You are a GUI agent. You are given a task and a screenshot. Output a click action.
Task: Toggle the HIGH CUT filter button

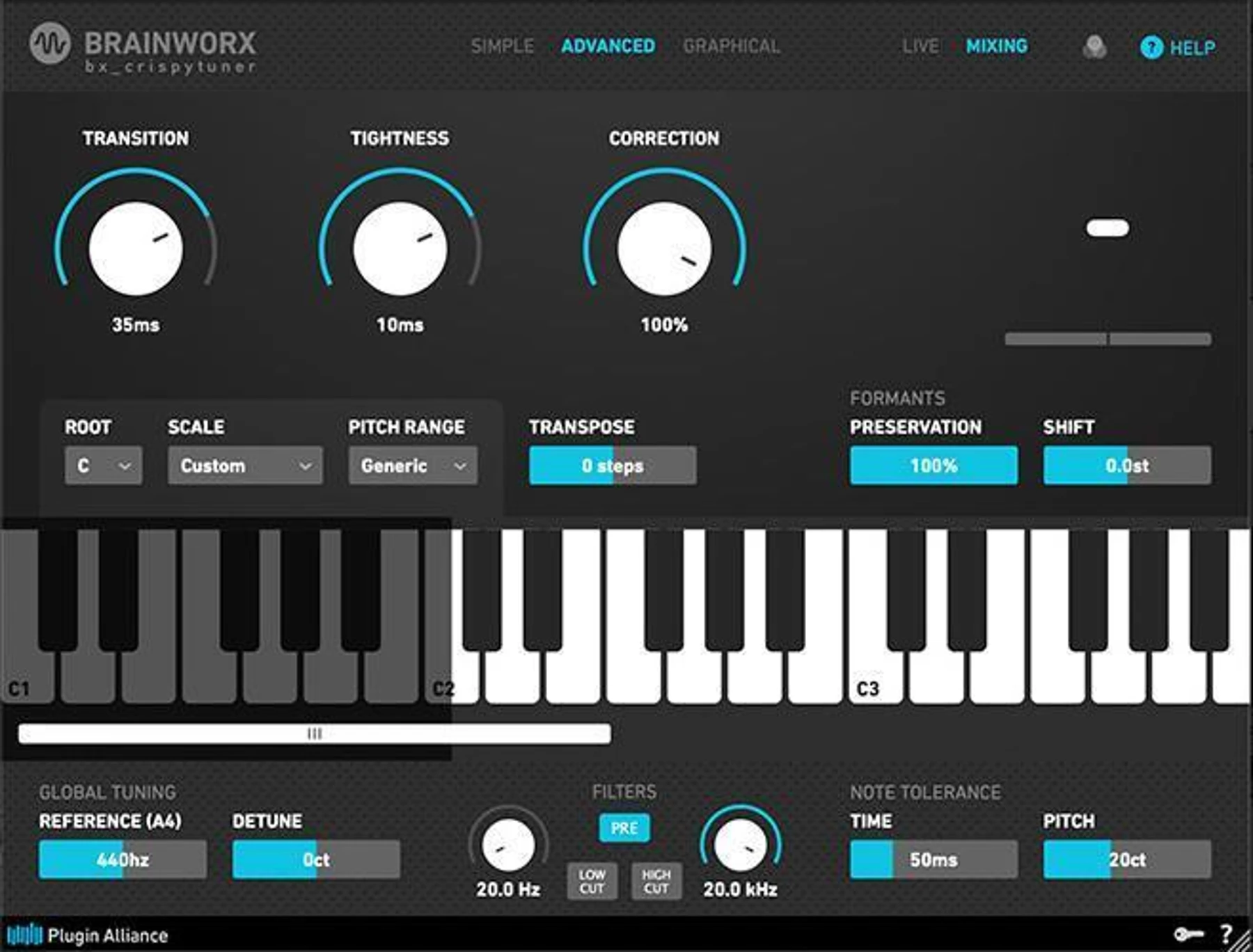(656, 881)
